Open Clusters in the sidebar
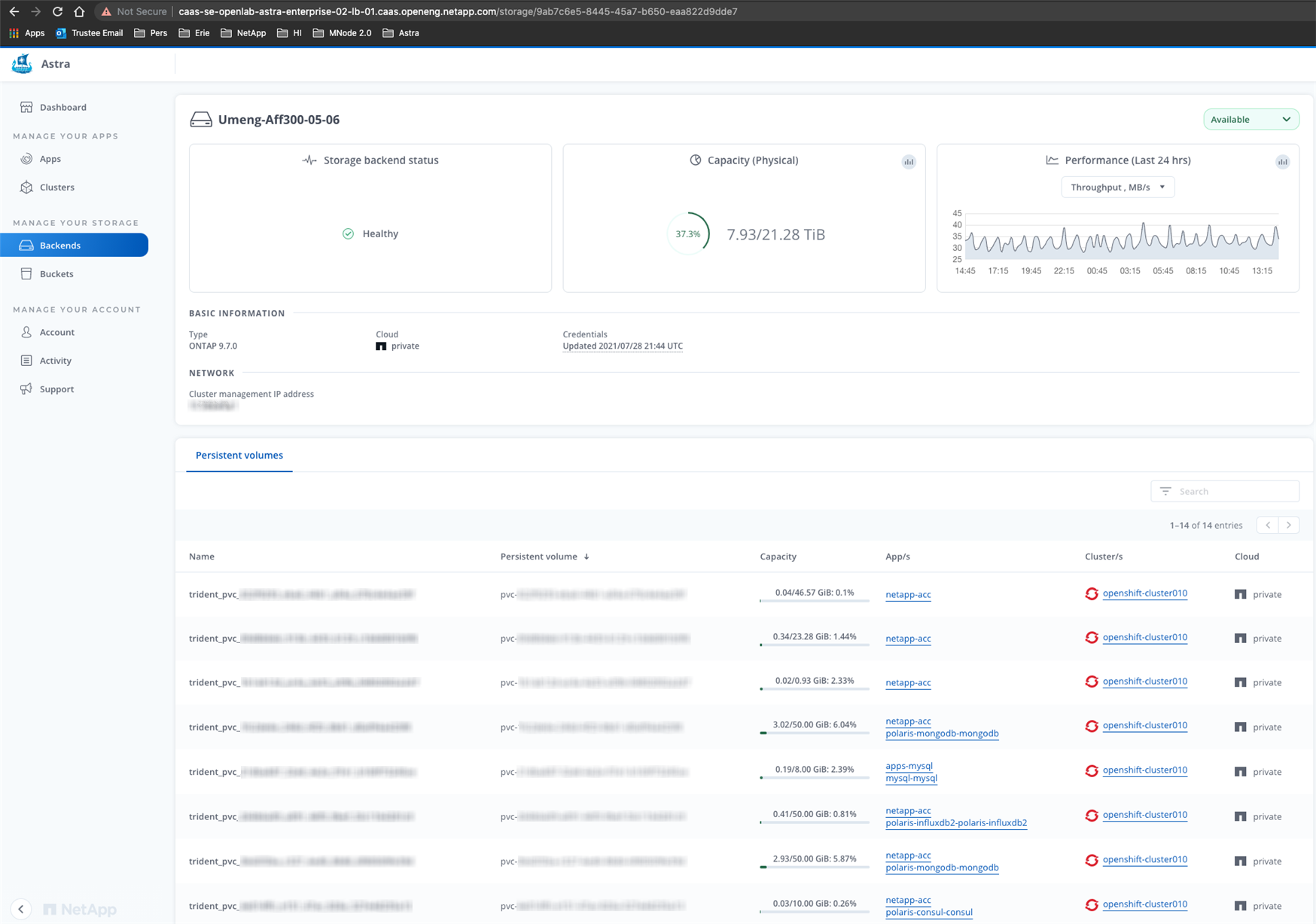 [56, 187]
